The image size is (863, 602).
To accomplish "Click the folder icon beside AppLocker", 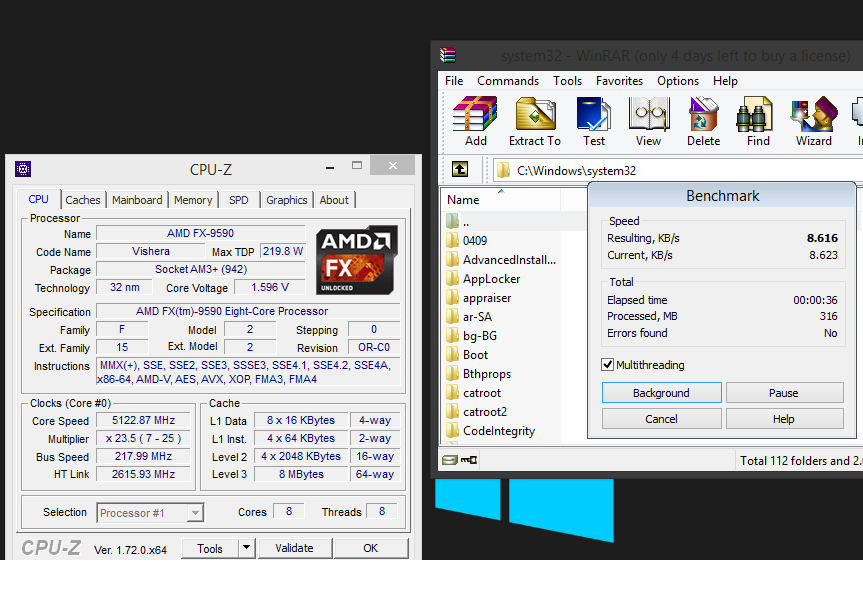I will click(452, 278).
